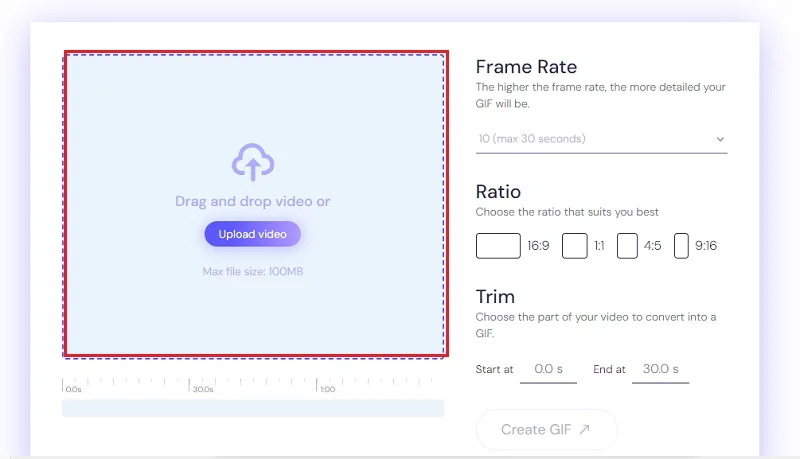
Task: Click the Trim heading
Action: click(x=495, y=297)
